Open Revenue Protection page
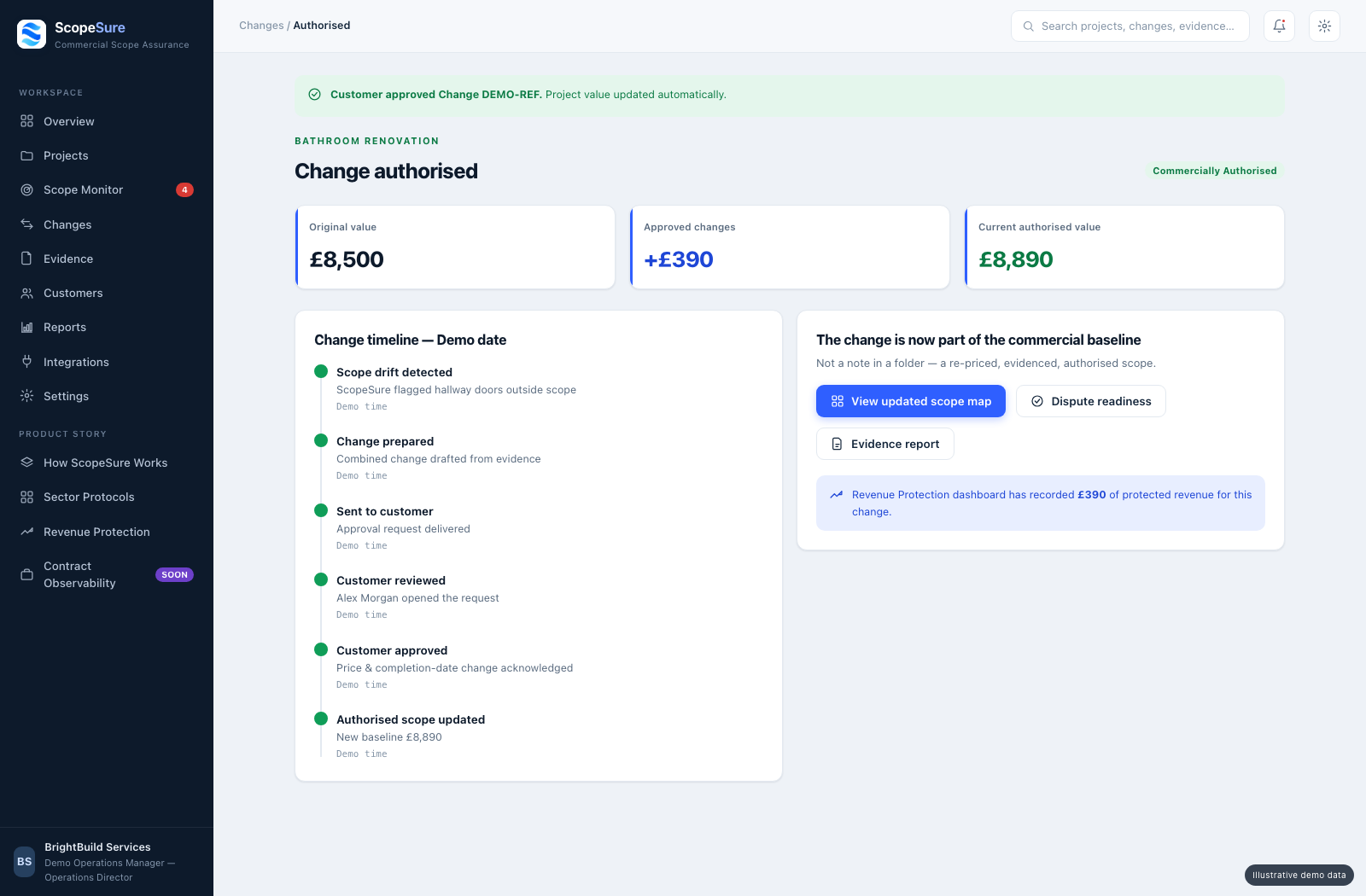 pyautogui.click(x=107, y=532)
